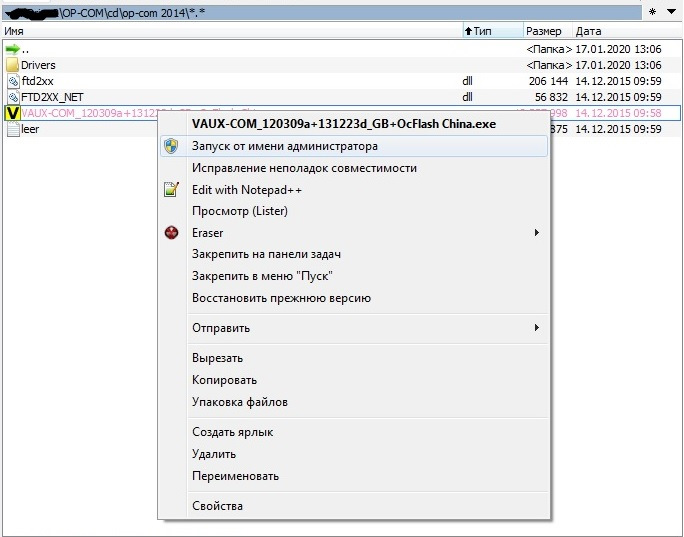Image resolution: width=684 pixels, height=537 pixels.
Task: Click the pink VAUX-COM_120309a file name
Action: coord(89,113)
